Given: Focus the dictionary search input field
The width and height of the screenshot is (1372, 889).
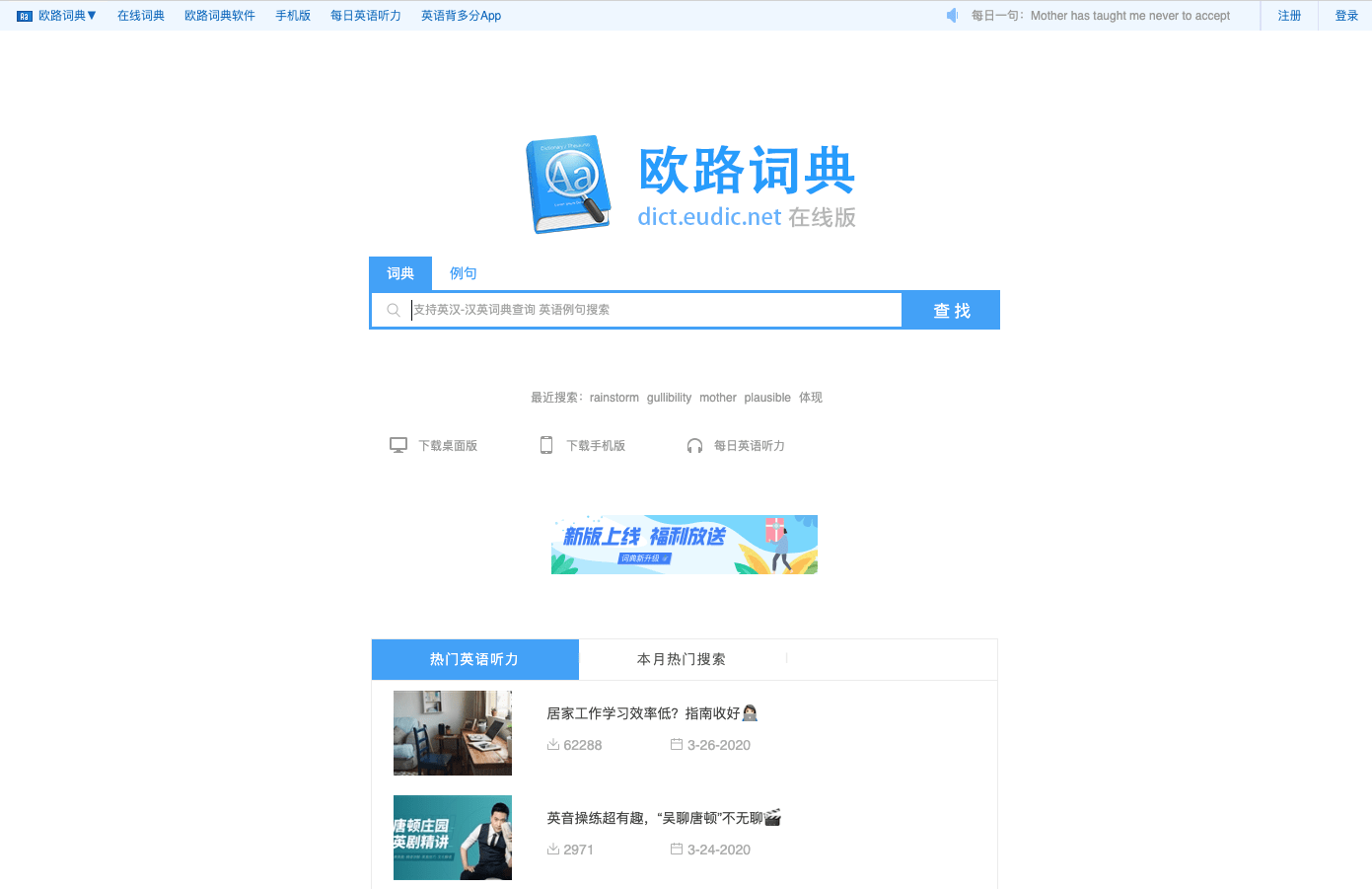Looking at the screenshot, I should 651,310.
